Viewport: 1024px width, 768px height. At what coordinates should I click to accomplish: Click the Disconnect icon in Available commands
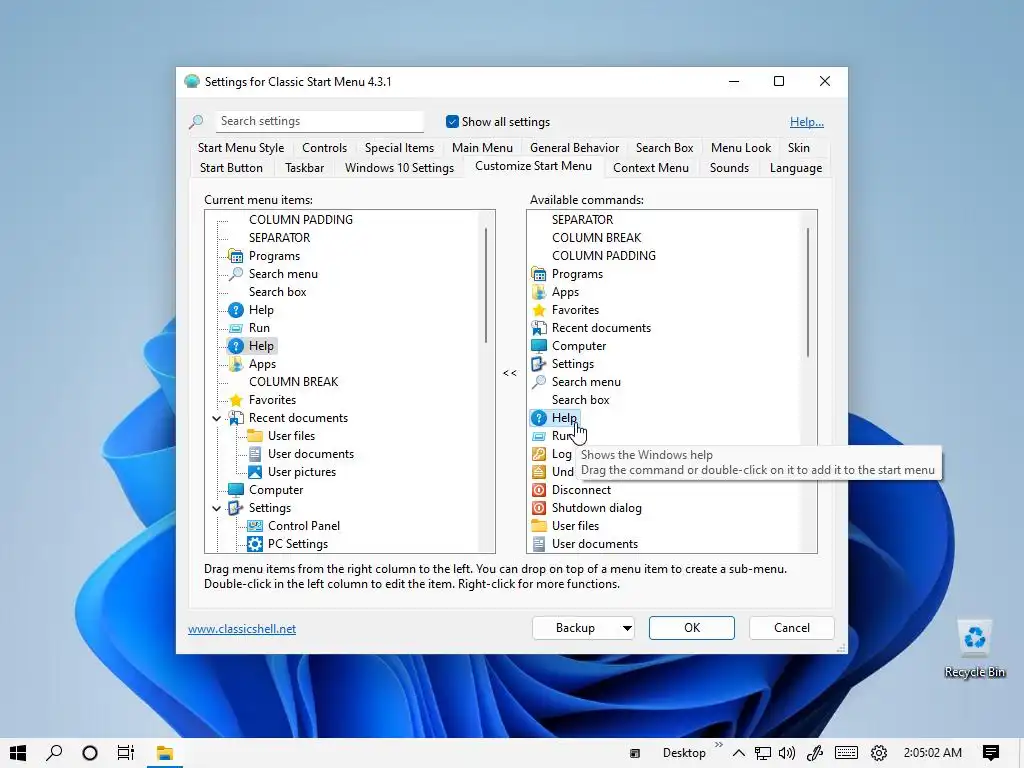pyautogui.click(x=539, y=490)
